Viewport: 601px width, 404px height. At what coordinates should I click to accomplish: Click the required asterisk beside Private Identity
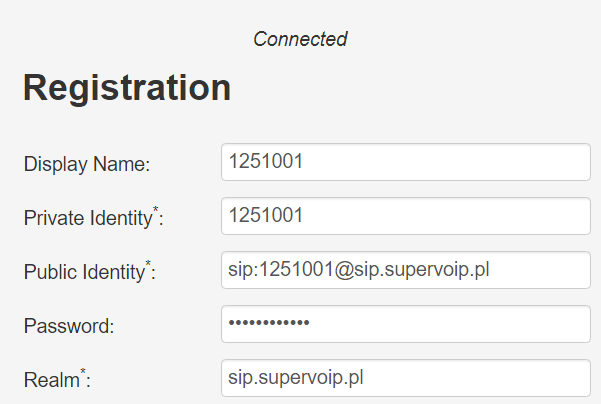click(155, 211)
